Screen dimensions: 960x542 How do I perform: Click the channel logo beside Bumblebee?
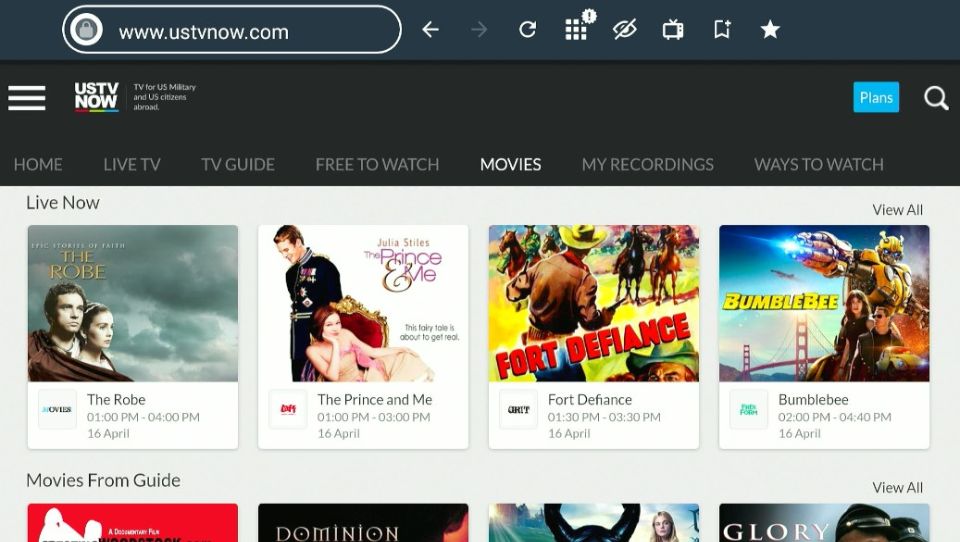(x=749, y=409)
